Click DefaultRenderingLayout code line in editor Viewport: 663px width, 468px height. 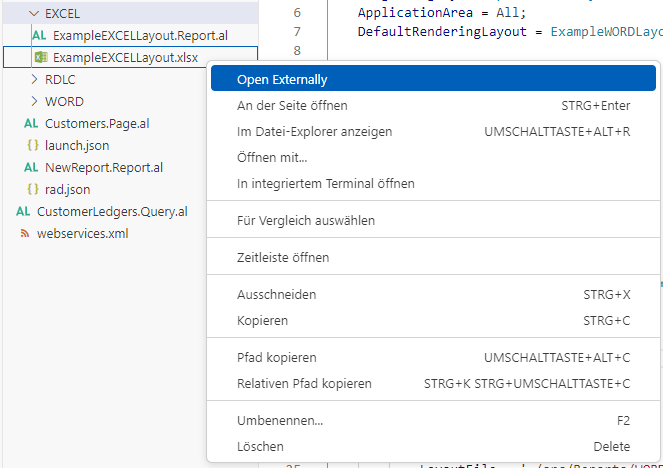click(510, 31)
